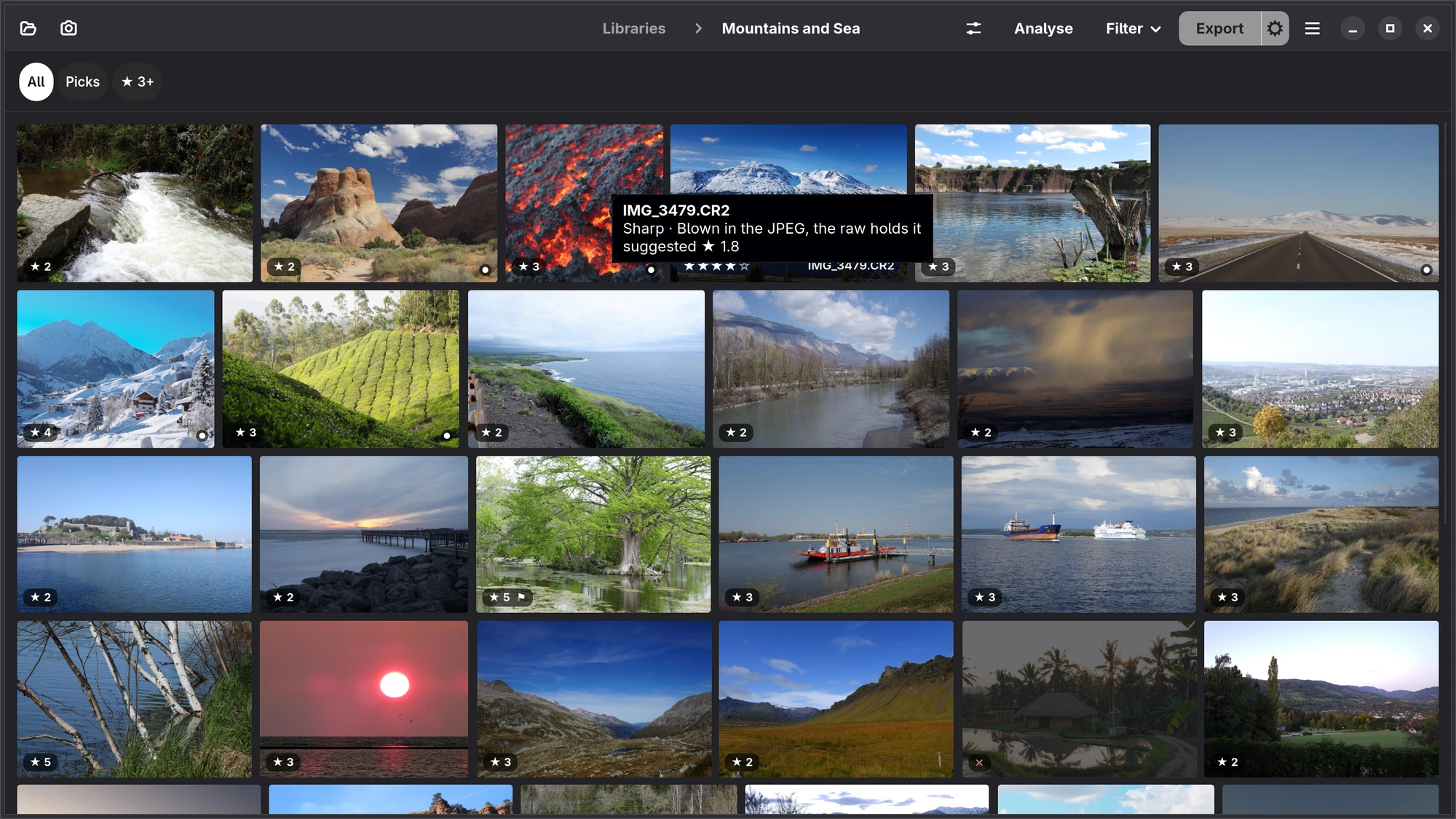
Task: Select the storm cloud landscape photo
Action: pos(1075,368)
